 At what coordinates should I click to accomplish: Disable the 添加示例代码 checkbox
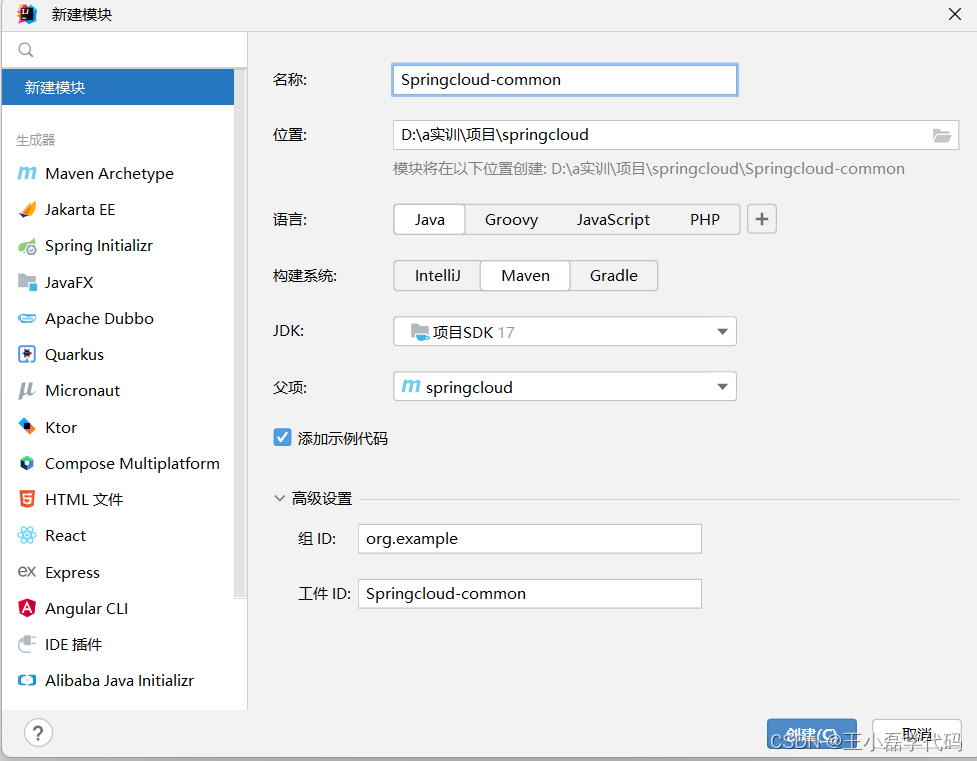pos(282,436)
